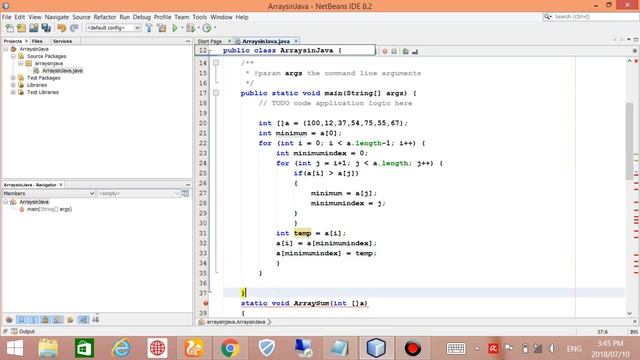Click the uncomment icon in editor toolbar
This screenshot has height=360, width=640.
pos(415,51)
